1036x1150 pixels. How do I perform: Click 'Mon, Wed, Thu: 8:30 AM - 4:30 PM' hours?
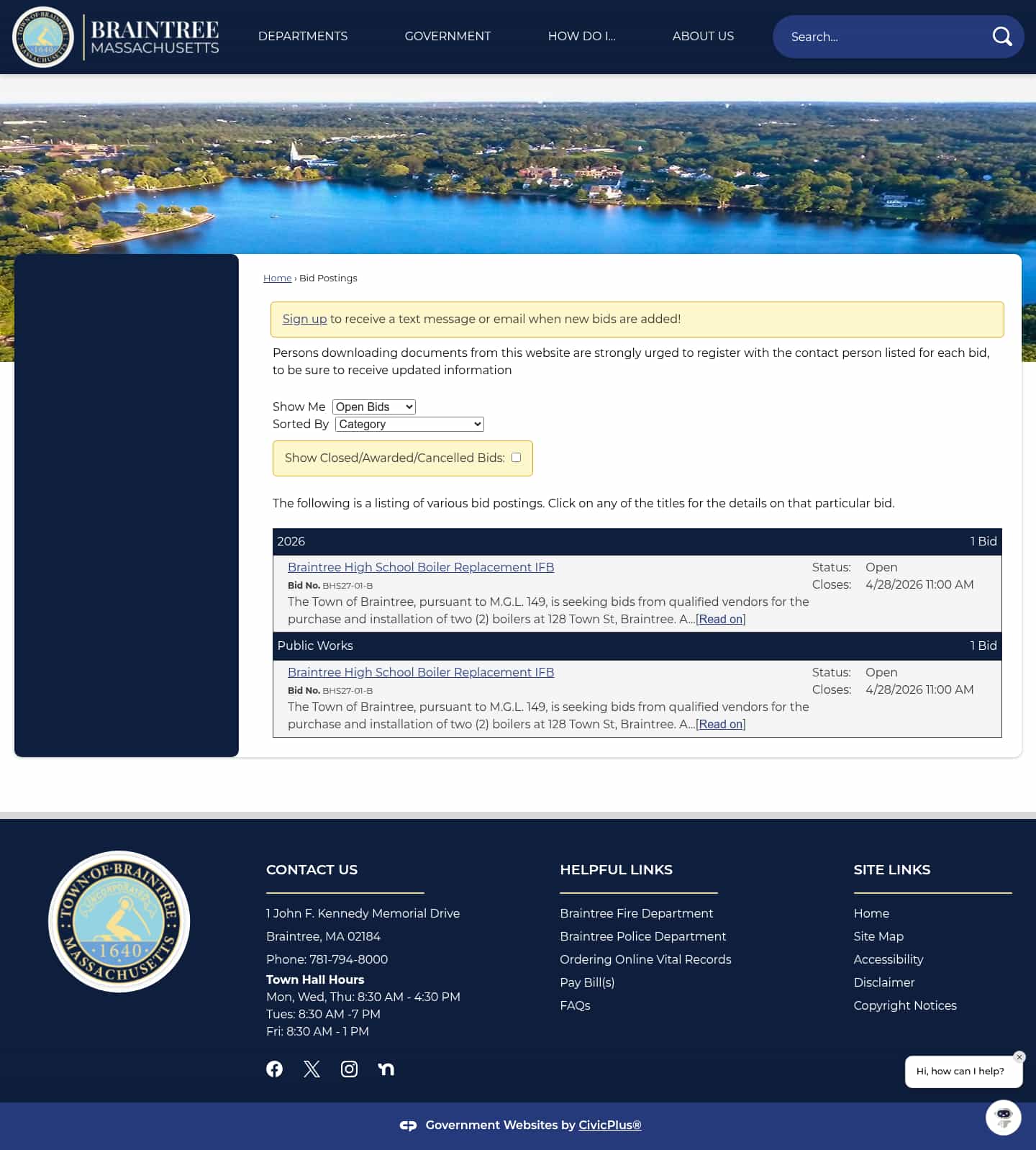point(363,997)
